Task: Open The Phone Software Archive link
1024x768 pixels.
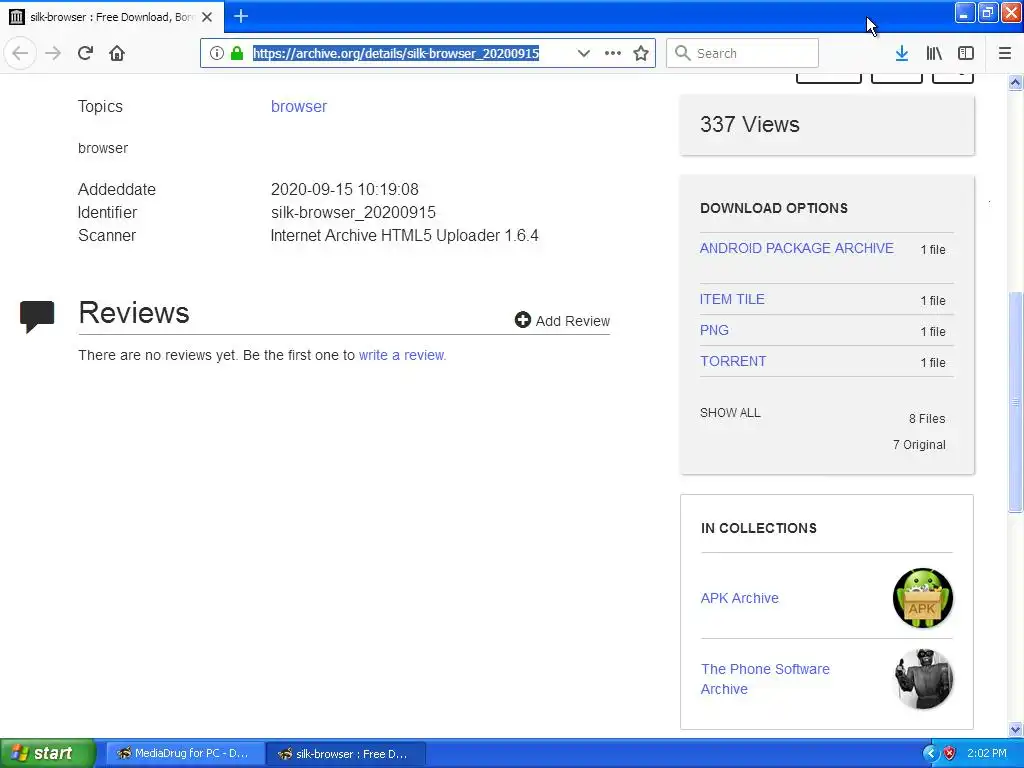Action: pyautogui.click(x=765, y=679)
